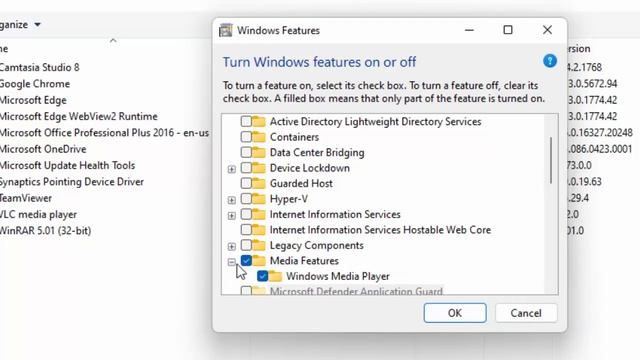Expand the Device Lockdown node
Image resolution: width=640 pixels, height=360 pixels.
231,169
